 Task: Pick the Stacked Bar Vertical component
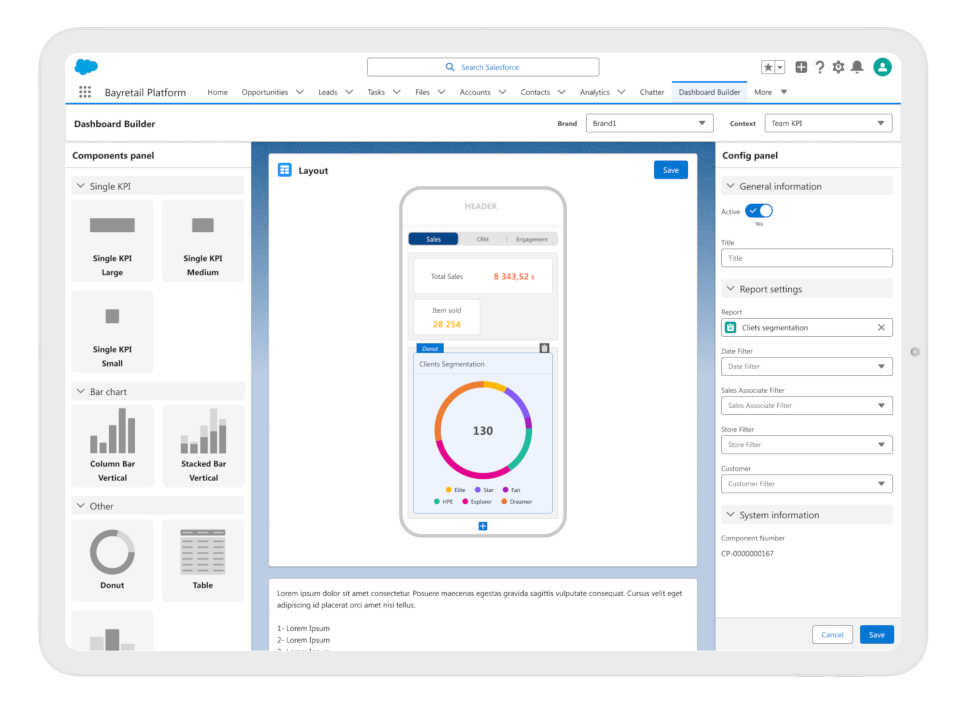tap(203, 446)
